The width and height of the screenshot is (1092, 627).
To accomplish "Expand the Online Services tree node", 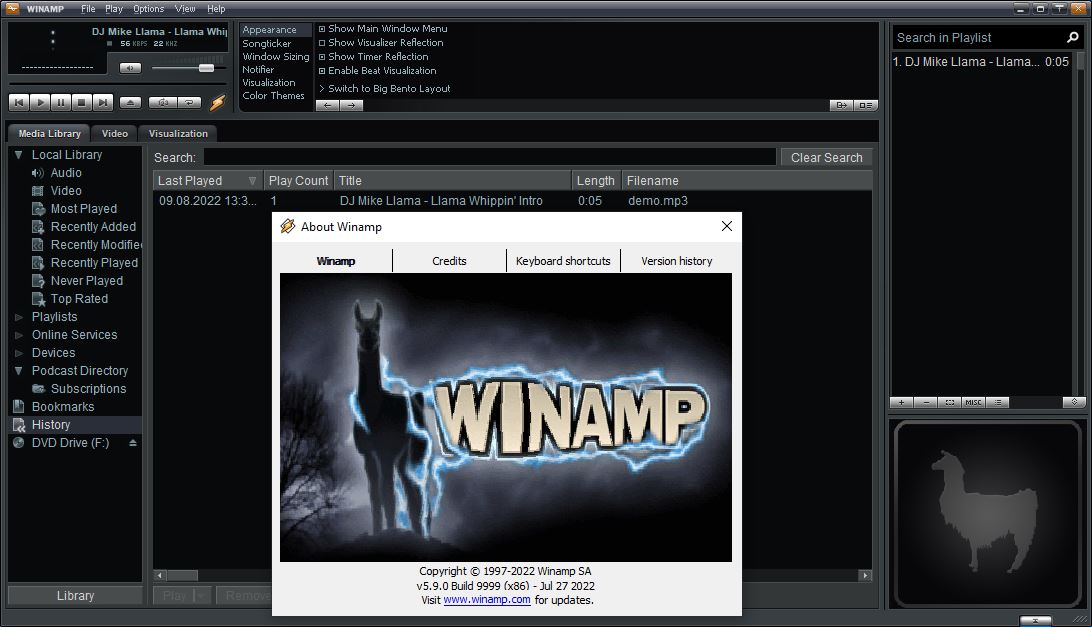I will [19, 335].
